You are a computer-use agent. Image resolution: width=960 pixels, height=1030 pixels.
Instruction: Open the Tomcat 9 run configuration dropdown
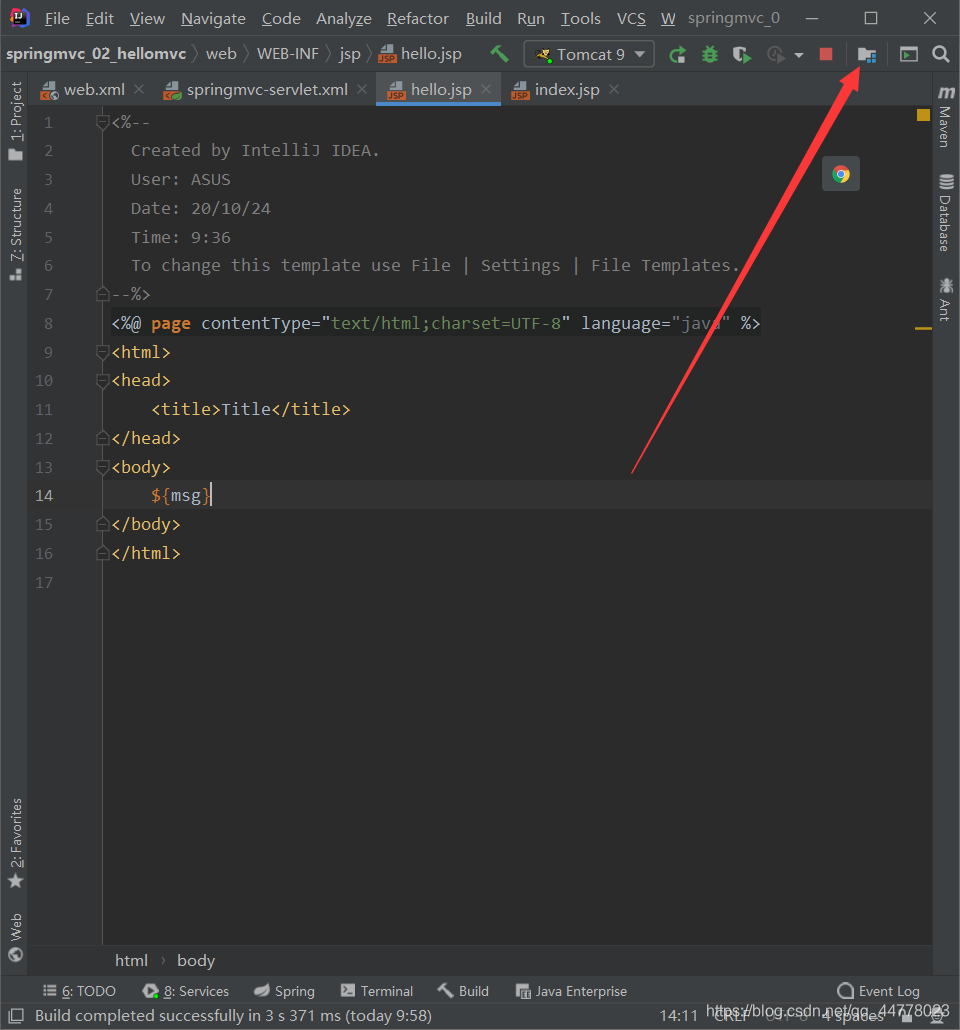coord(589,54)
